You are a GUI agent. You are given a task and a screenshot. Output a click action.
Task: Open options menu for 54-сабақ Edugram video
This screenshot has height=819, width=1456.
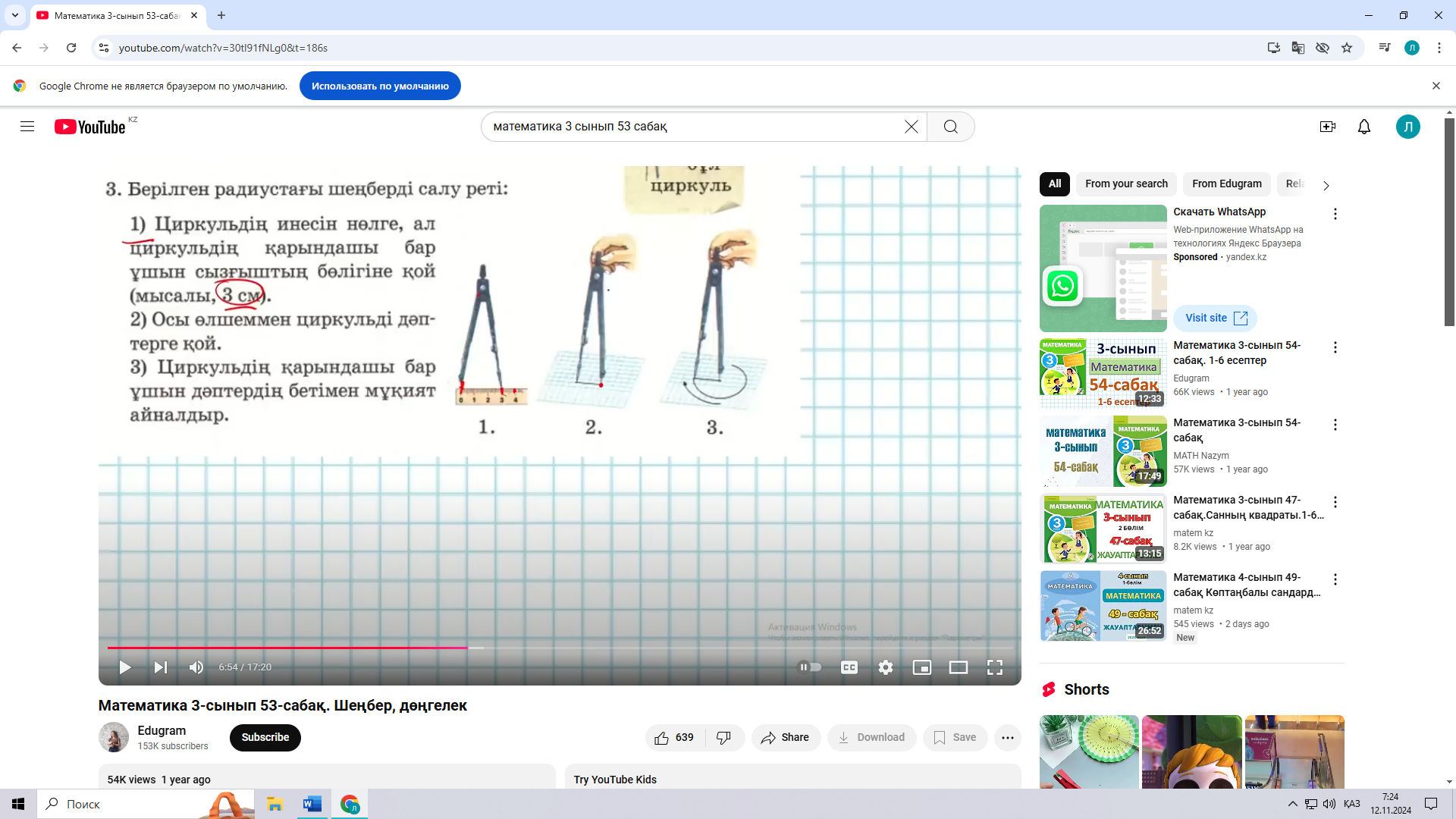pos(1335,347)
